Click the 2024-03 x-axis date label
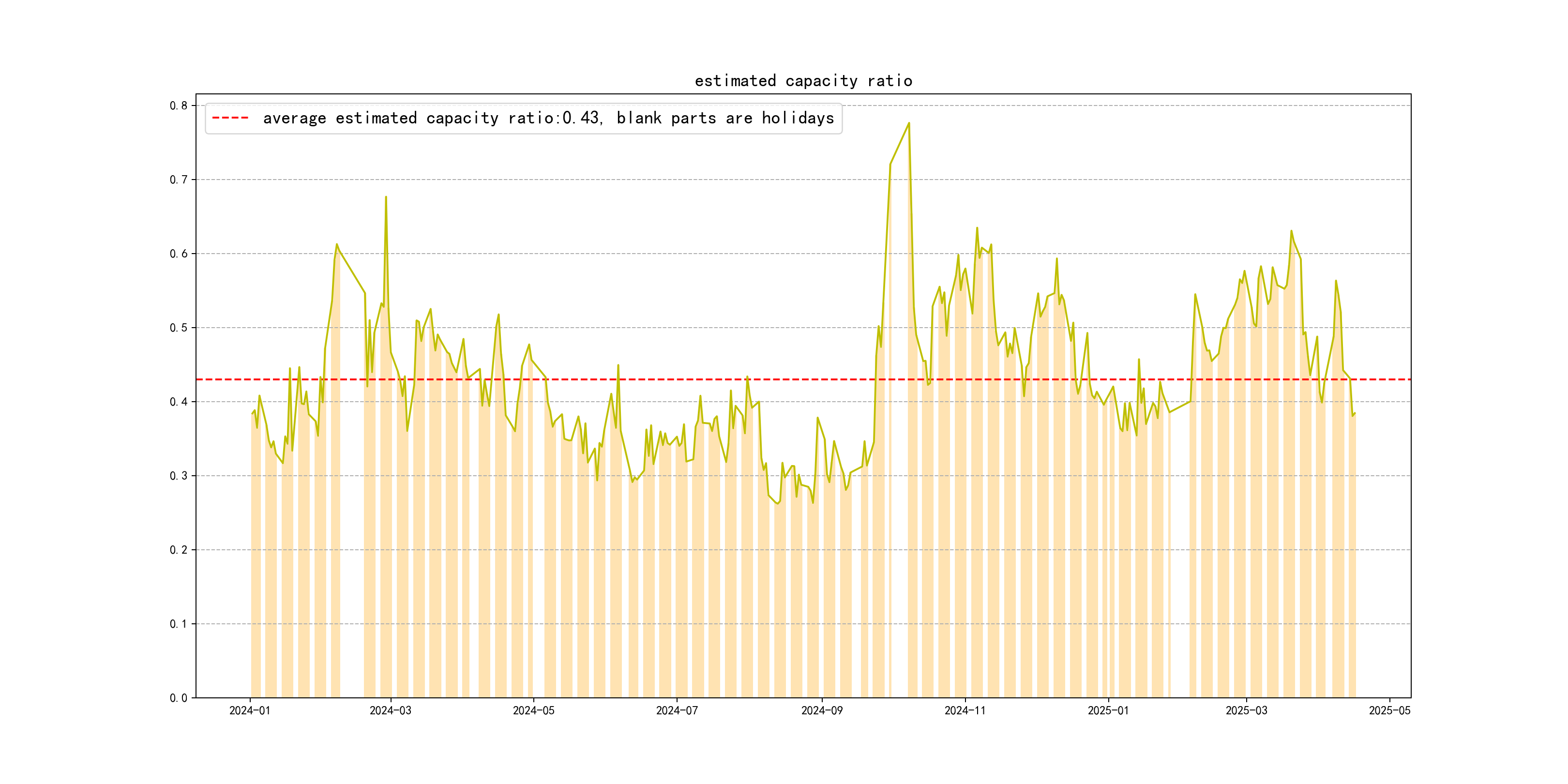This screenshot has height=784, width=1568. (x=390, y=710)
